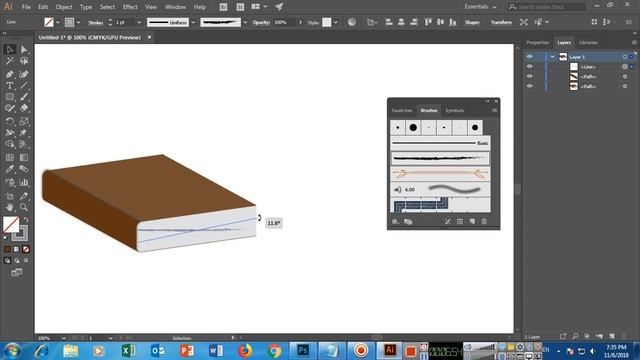This screenshot has height=360, width=640.
Task: Click Remove Brush Stroke icon in Brushes panel
Action: [448, 221]
